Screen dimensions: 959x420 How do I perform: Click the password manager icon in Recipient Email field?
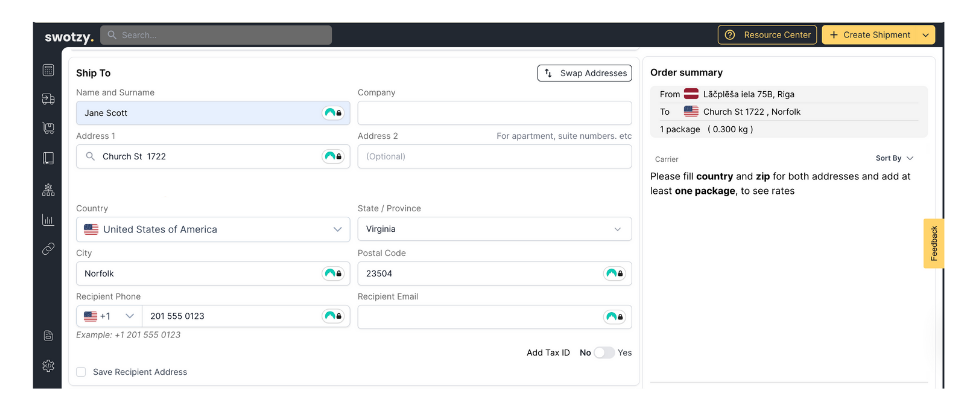coord(614,316)
